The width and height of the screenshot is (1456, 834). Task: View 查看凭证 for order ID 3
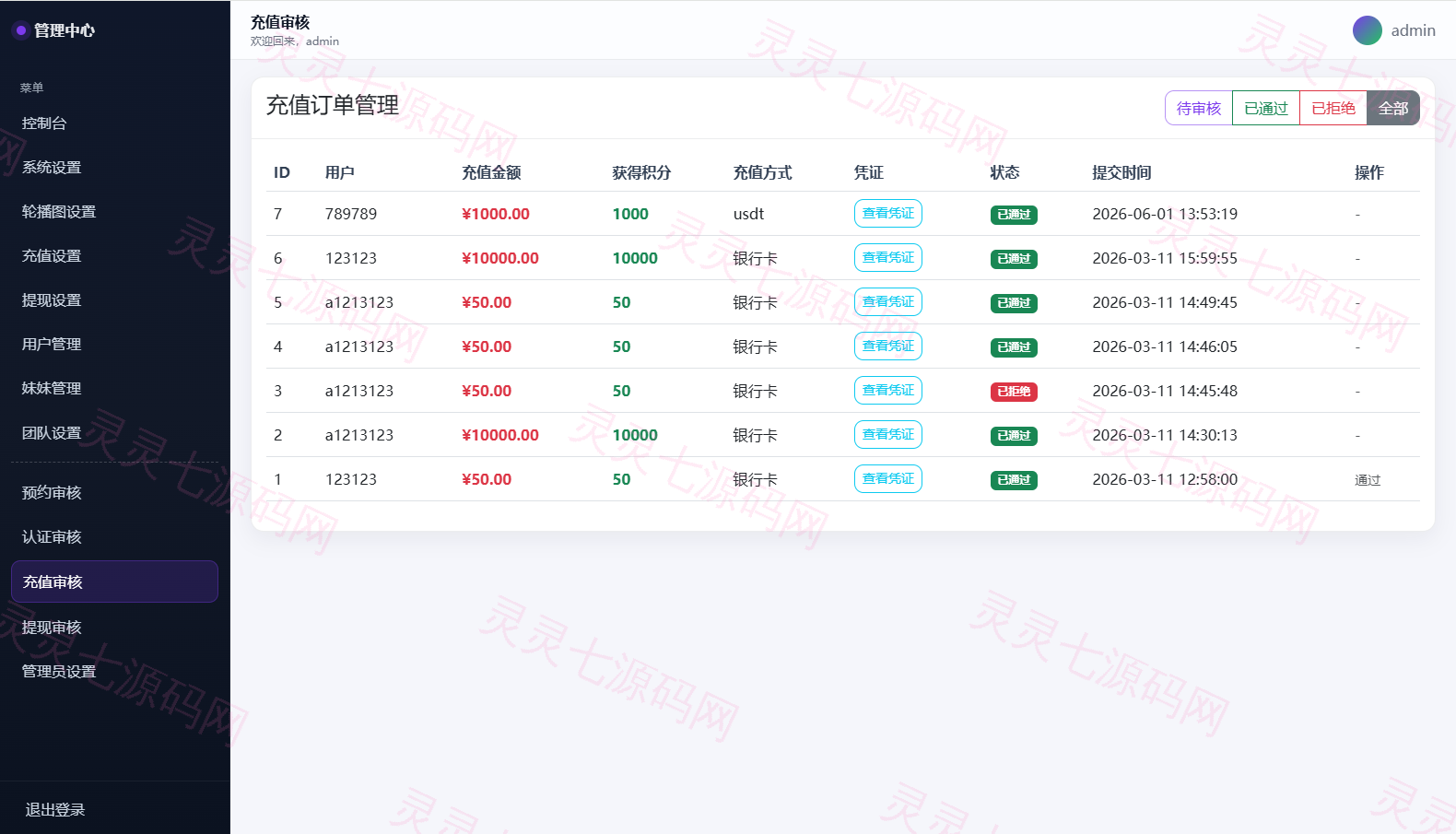[888, 391]
